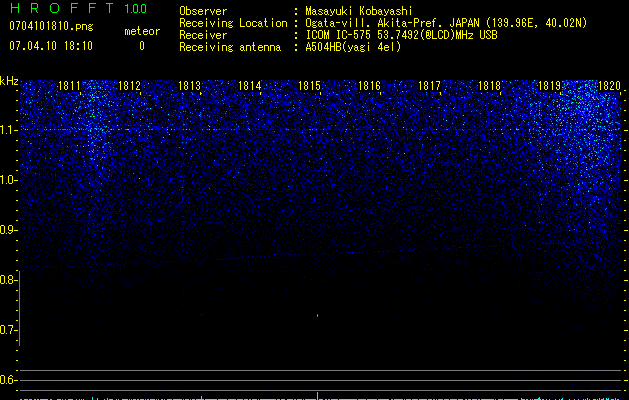The width and height of the screenshot is (629, 400).
Task: Click the 'Receiver' field label
Action: pos(203,35)
